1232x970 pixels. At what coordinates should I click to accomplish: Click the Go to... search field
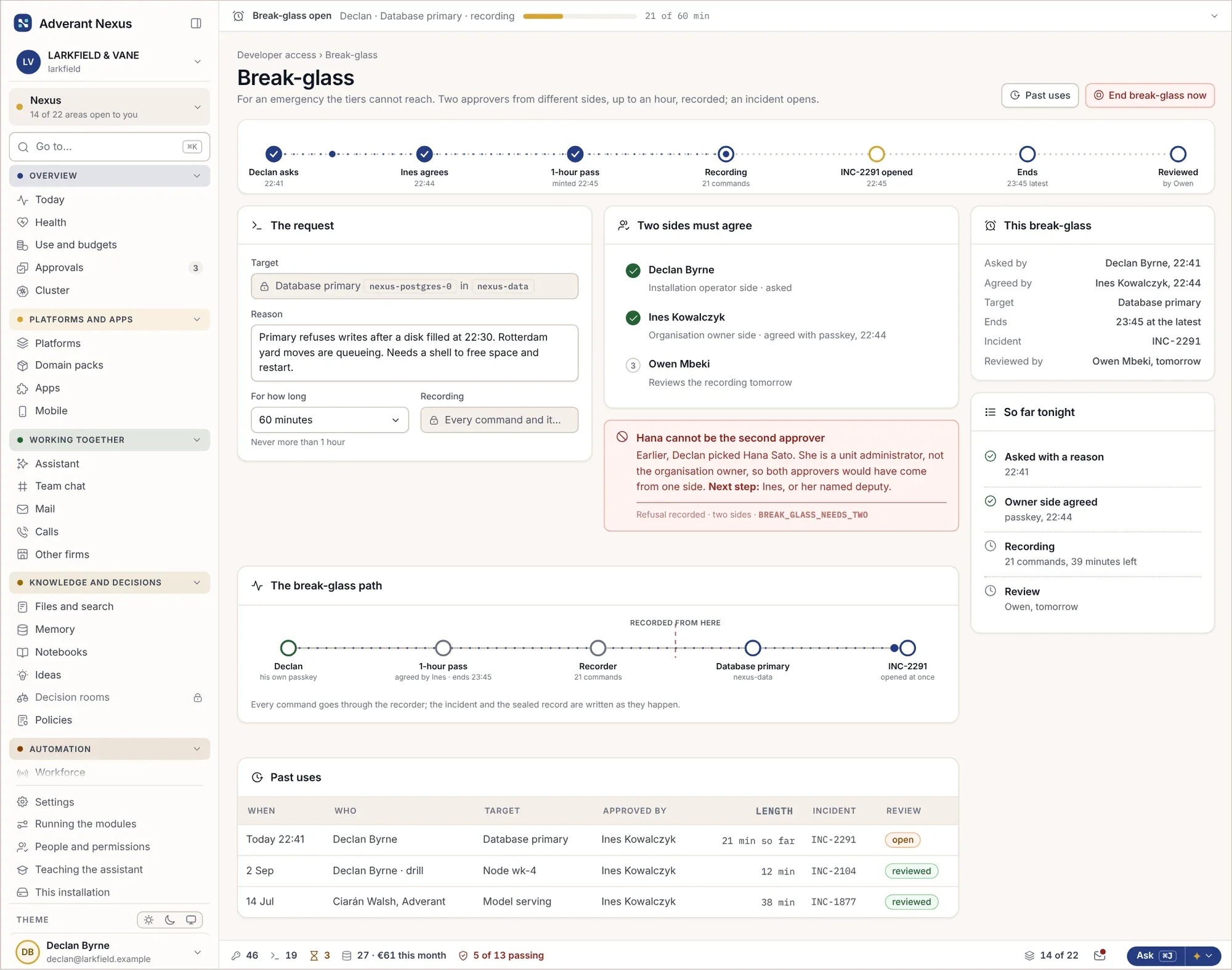coord(110,147)
